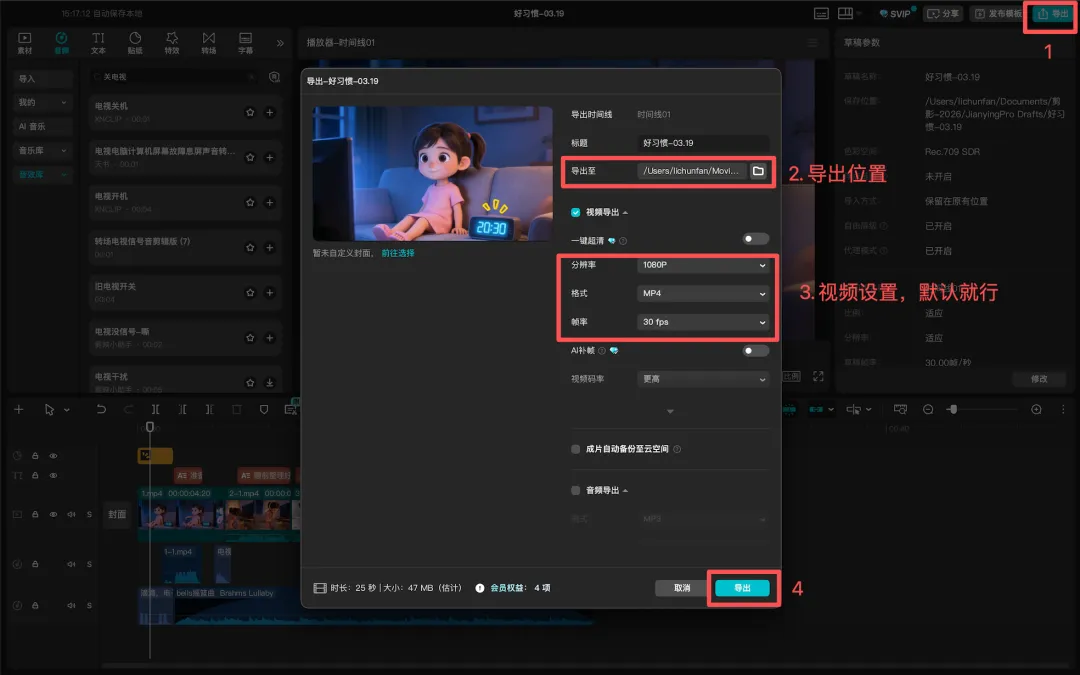Add 电视没信号–嘶 sound to the timeline
1080x675 pixels.
[270, 338]
